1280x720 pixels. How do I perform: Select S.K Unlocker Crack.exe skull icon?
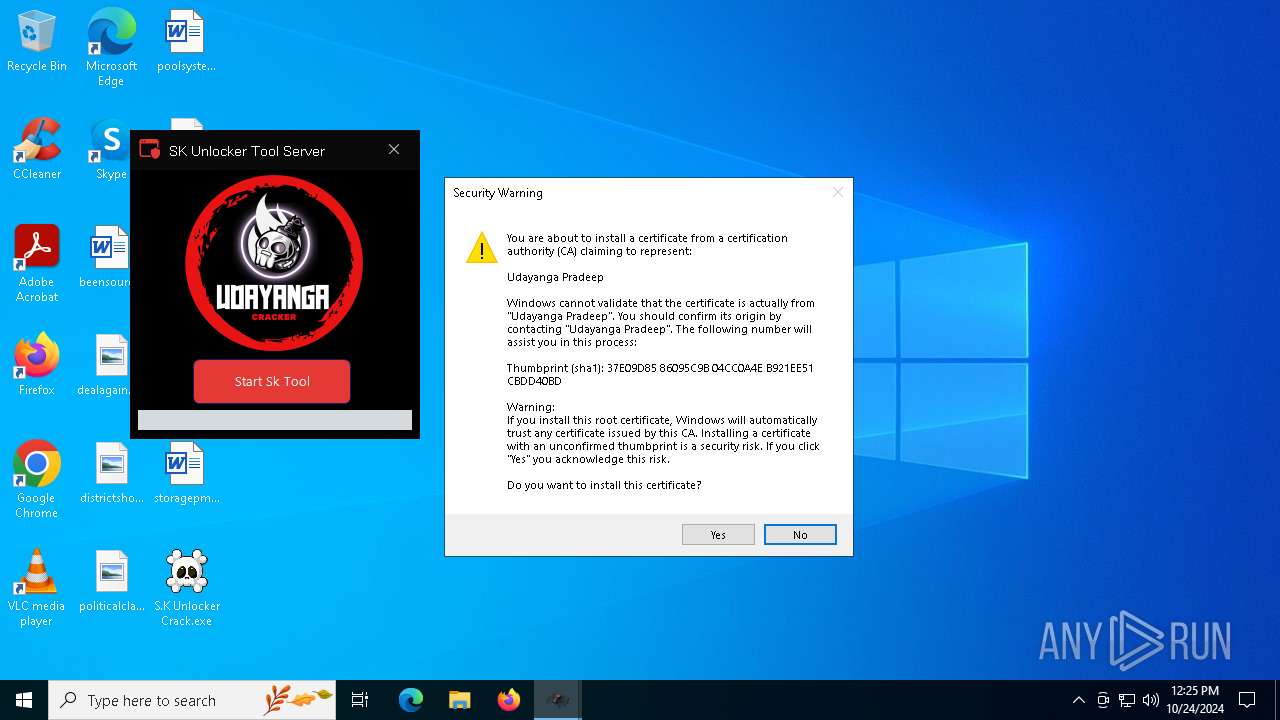pyautogui.click(x=186, y=588)
